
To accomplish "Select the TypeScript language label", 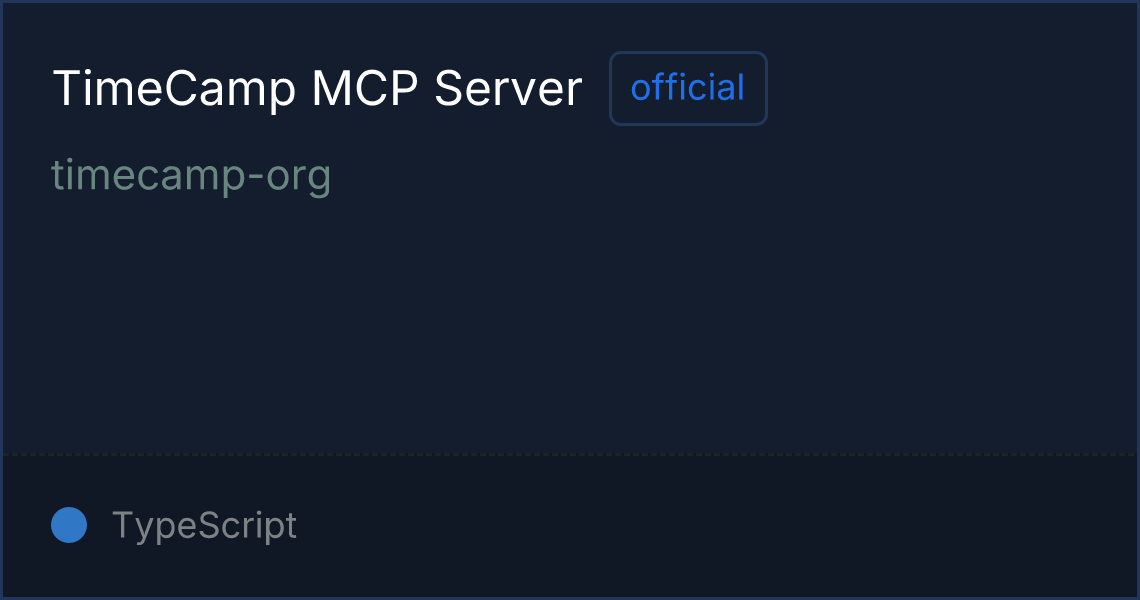I will (x=204, y=525).
